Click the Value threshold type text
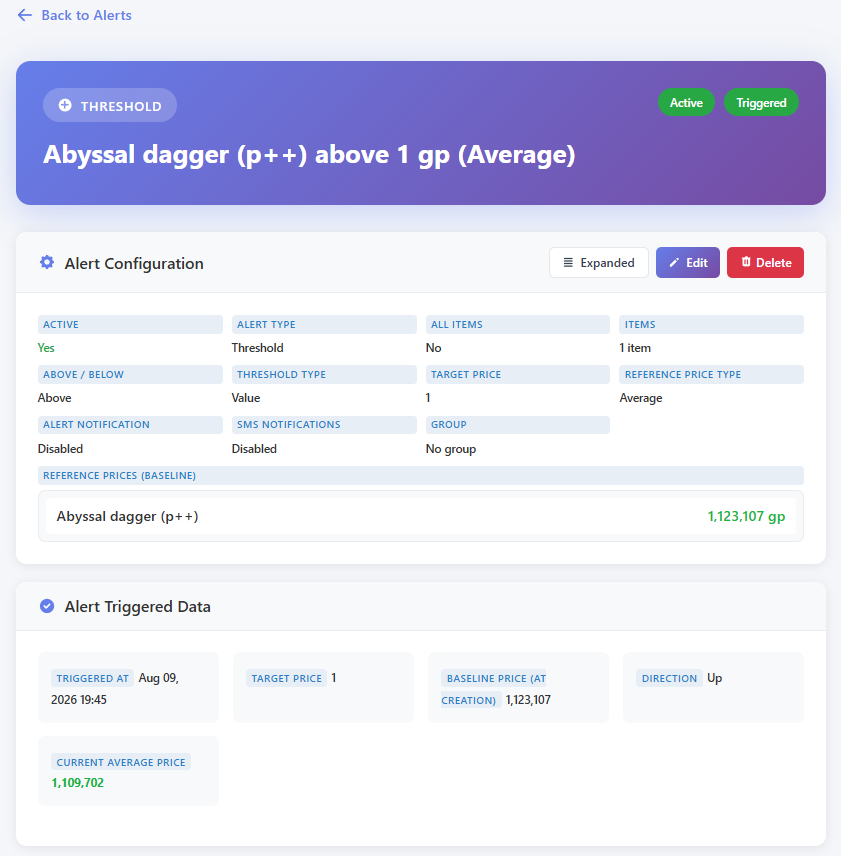The image size is (841, 856). pos(246,398)
